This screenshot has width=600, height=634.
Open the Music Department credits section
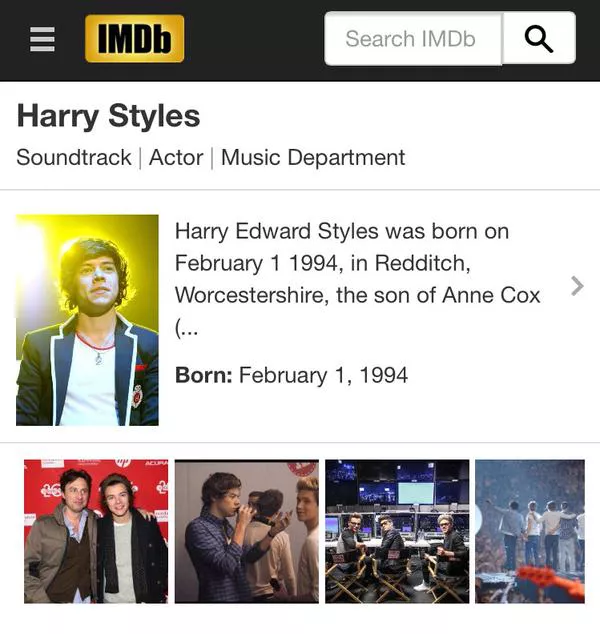click(313, 157)
